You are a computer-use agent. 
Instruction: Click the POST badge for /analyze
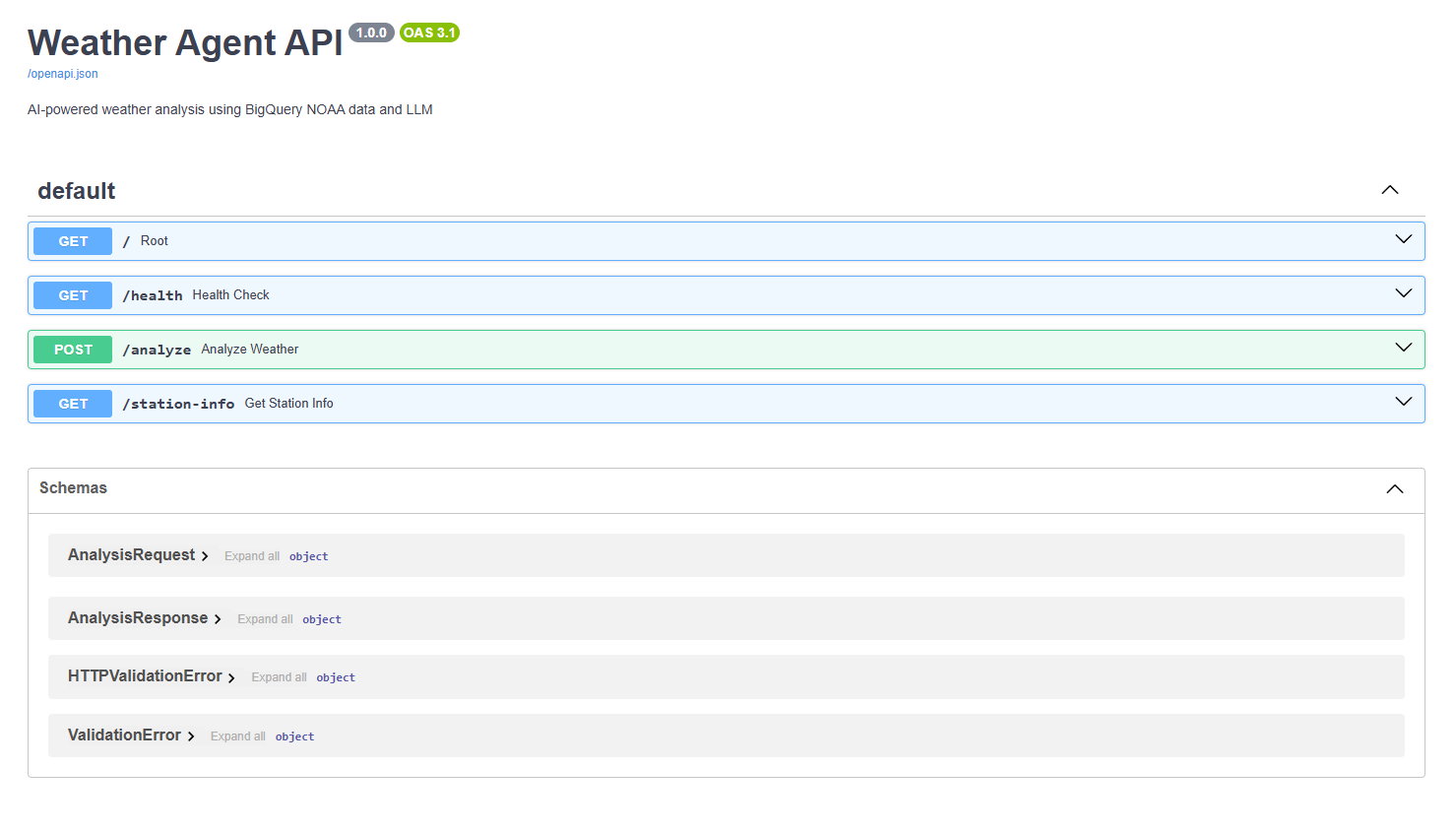click(x=73, y=350)
